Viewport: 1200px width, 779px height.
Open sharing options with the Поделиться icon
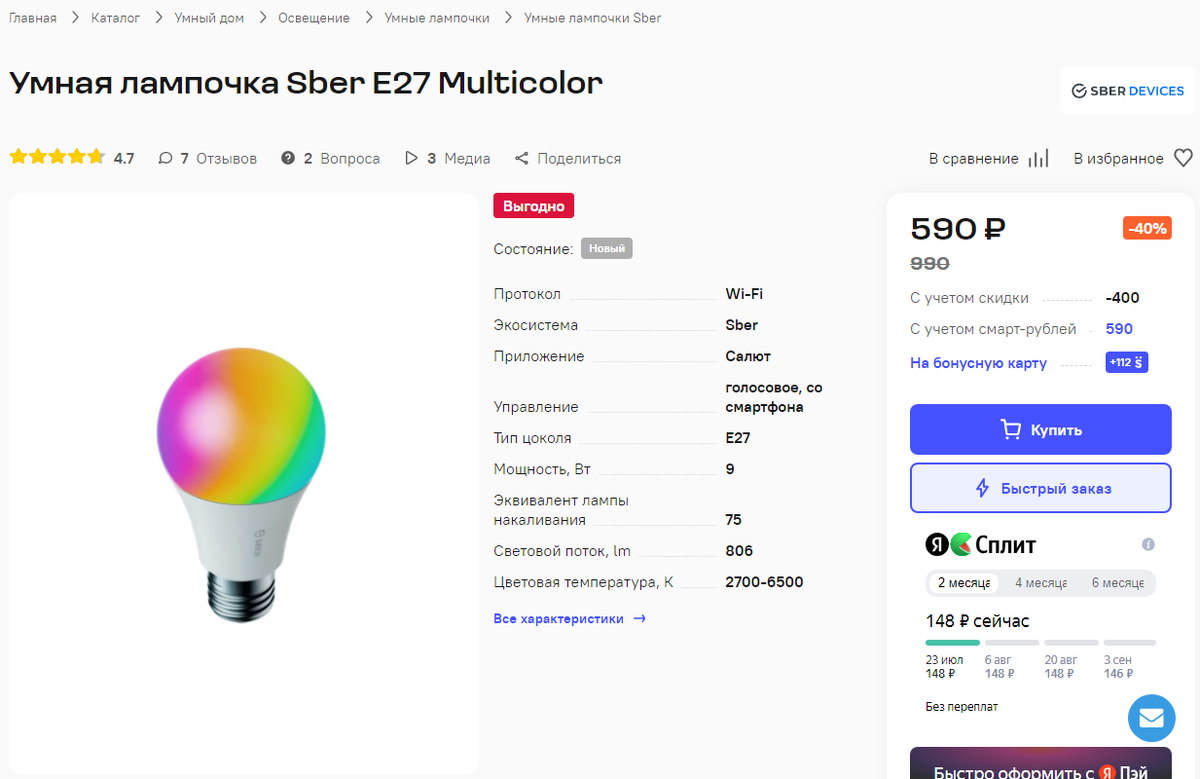[522, 157]
